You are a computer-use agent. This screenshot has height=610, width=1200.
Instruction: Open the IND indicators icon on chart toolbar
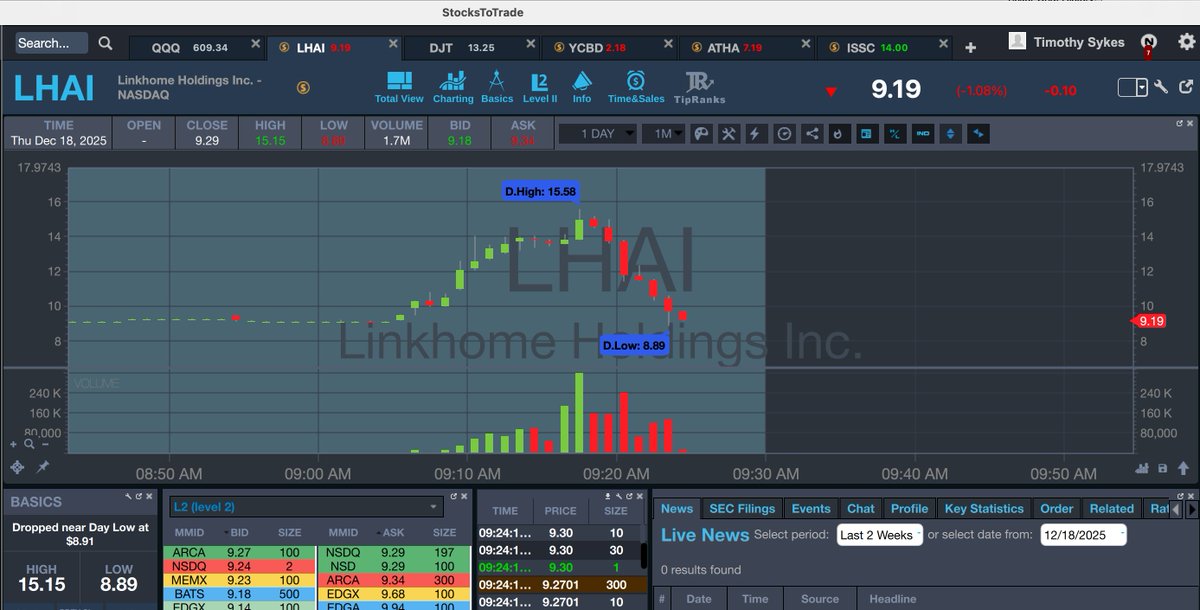pyautogui.click(x=921, y=133)
